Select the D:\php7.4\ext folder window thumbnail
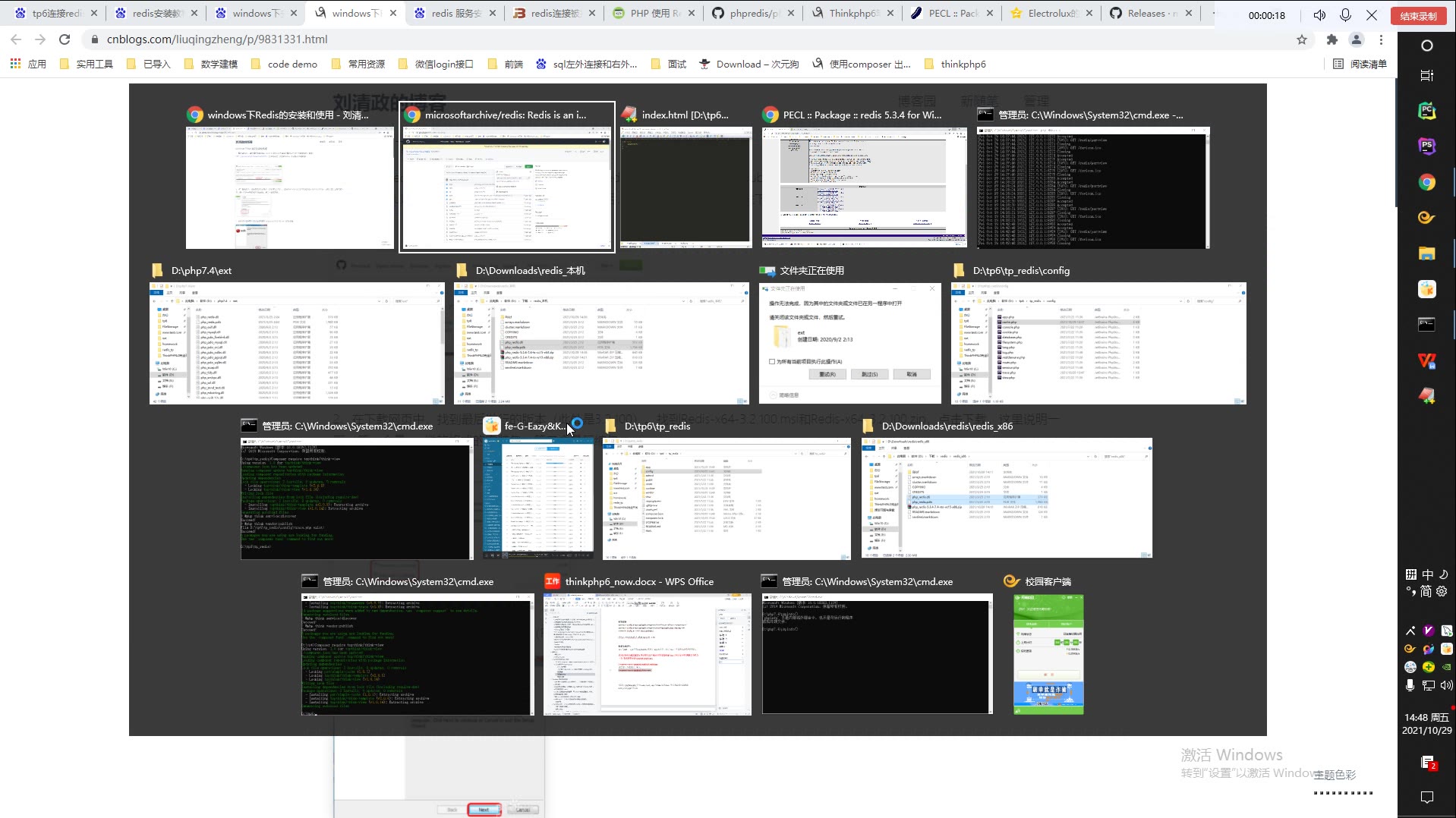Screen dimensions: 1456x818 point(297,335)
